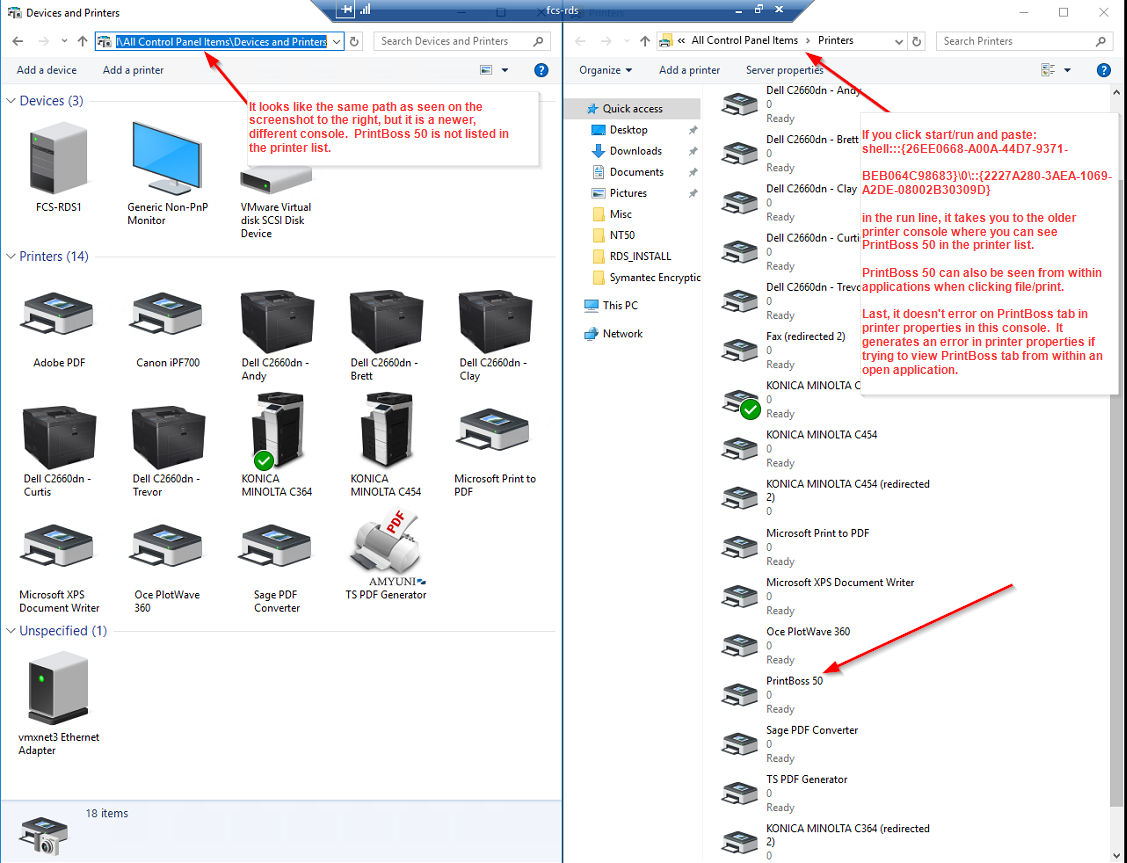This screenshot has height=863, width=1127.
Task: Select Oce PlotWave 360 in Devices window
Action: click(167, 548)
